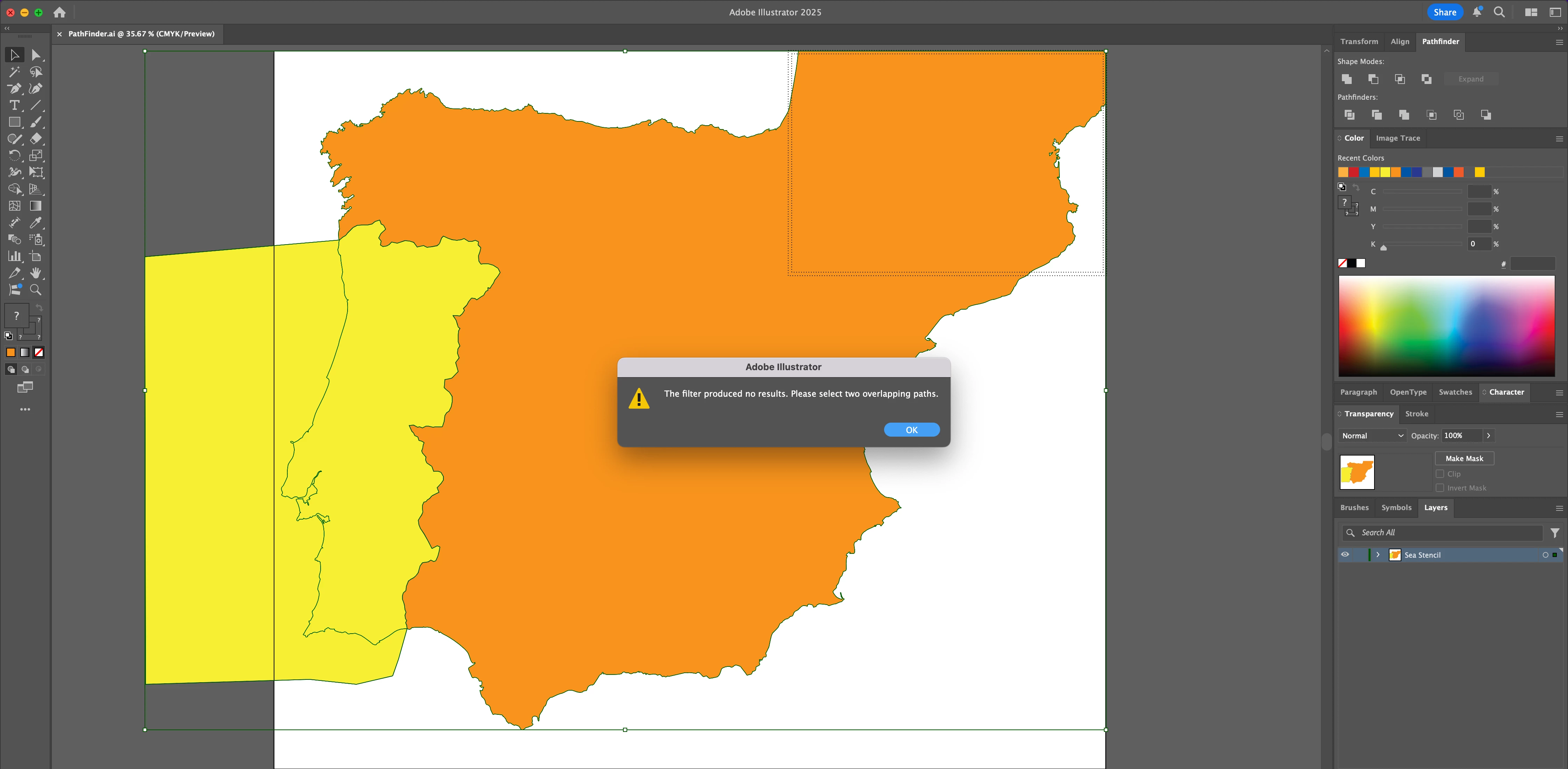Select the Pen tool

coord(15,89)
